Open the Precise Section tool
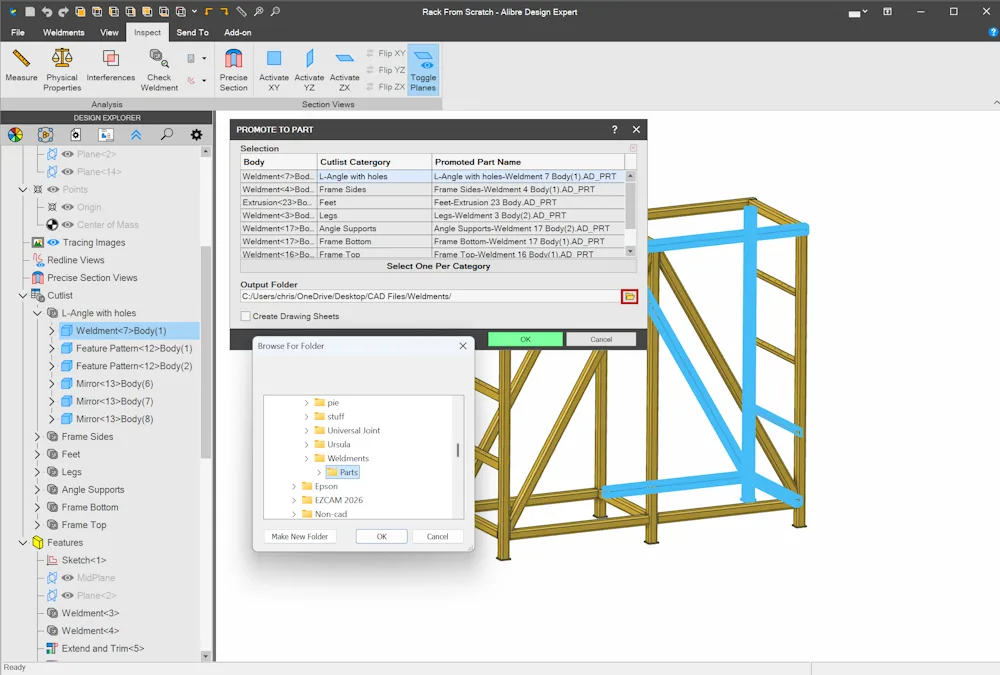 tap(233, 70)
